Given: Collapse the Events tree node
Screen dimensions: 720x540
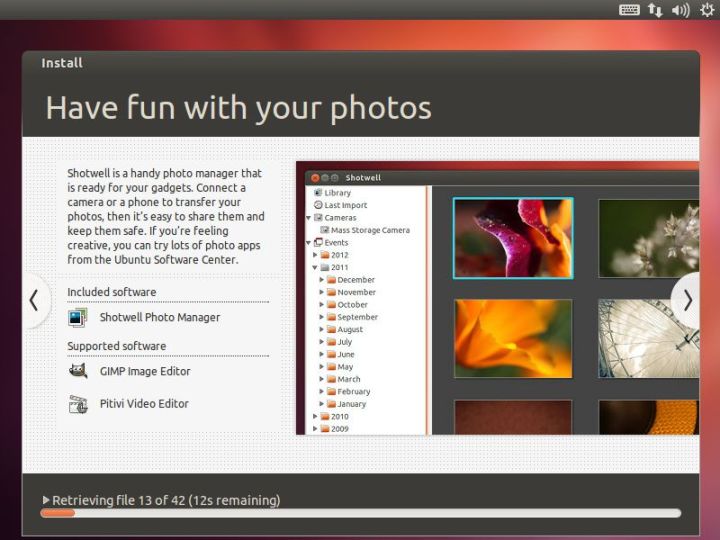Looking at the screenshot, I should (x=309, y=243).
